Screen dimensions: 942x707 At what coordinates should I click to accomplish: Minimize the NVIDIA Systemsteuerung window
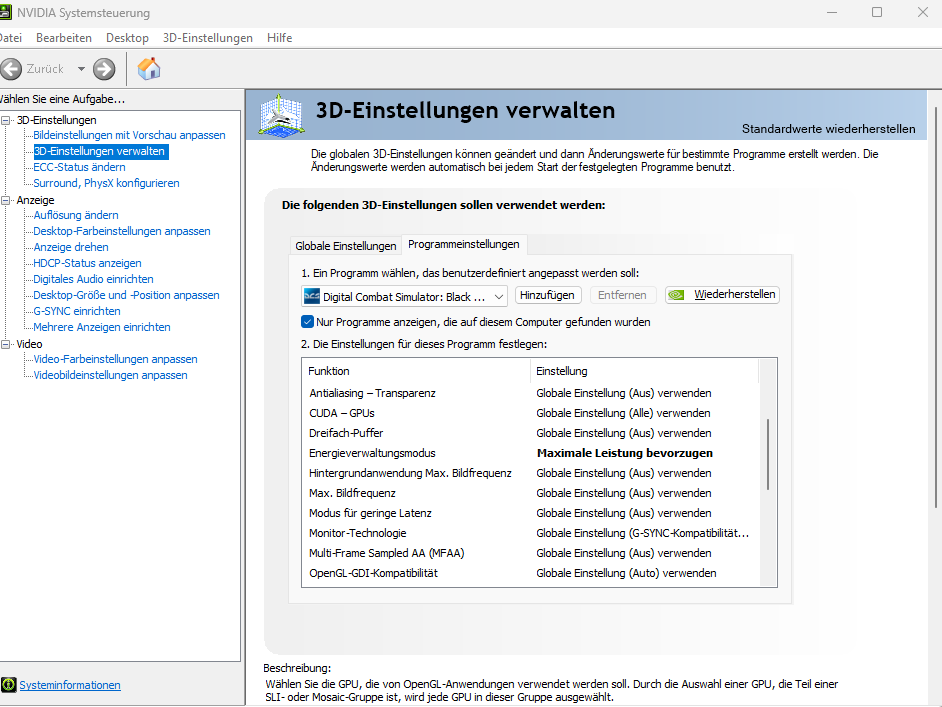coord(832,12)
